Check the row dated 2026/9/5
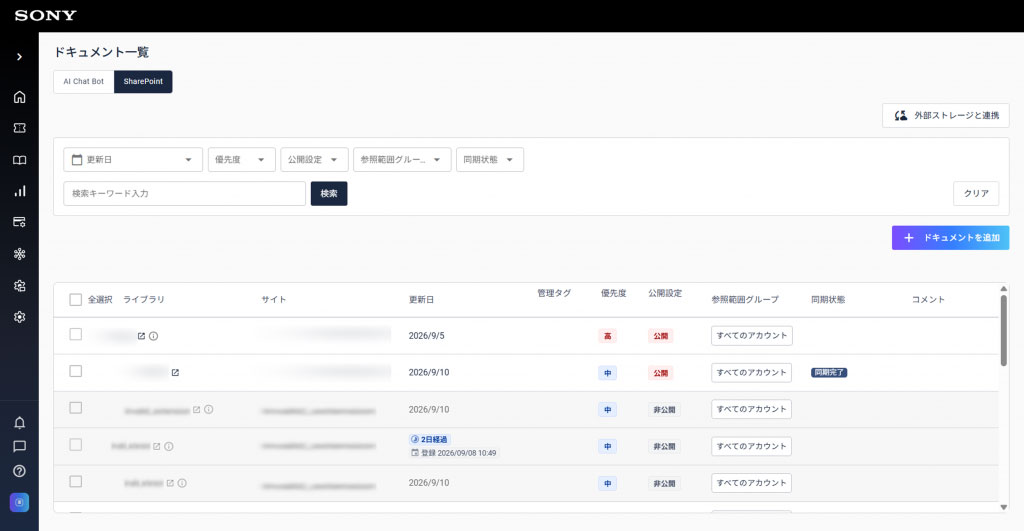The width and height of the screenshot is (1024, 531). tap(76, 334)
